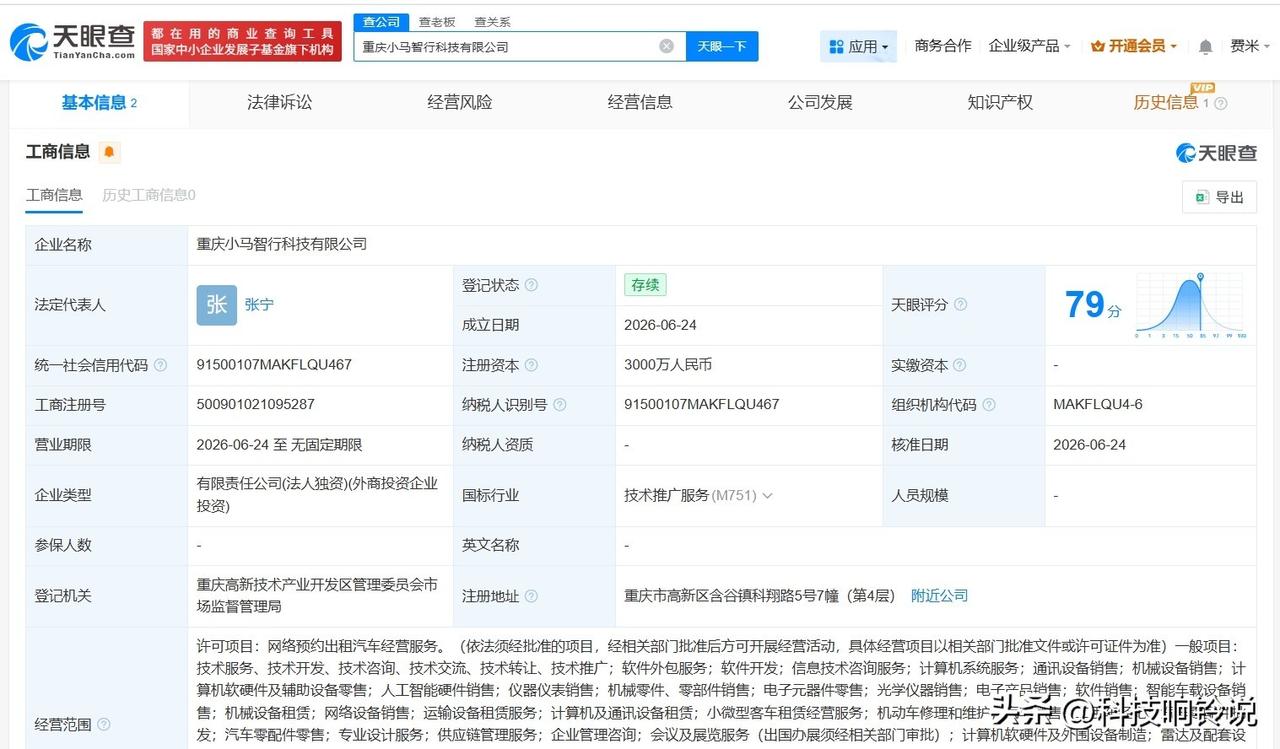
Task: Click the help icon beside 注册地址
Action: pos(531,596)
